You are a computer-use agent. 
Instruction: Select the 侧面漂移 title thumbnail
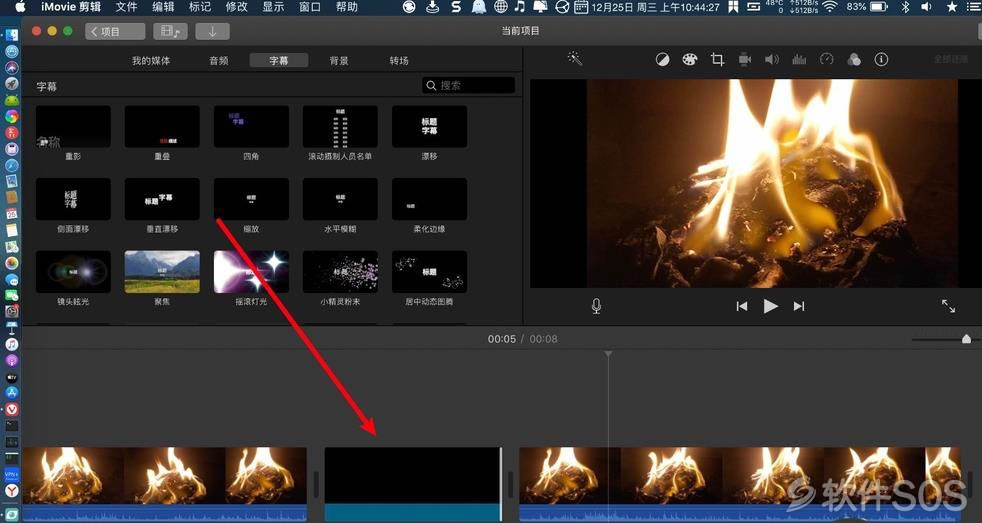(x=73, y=199)
